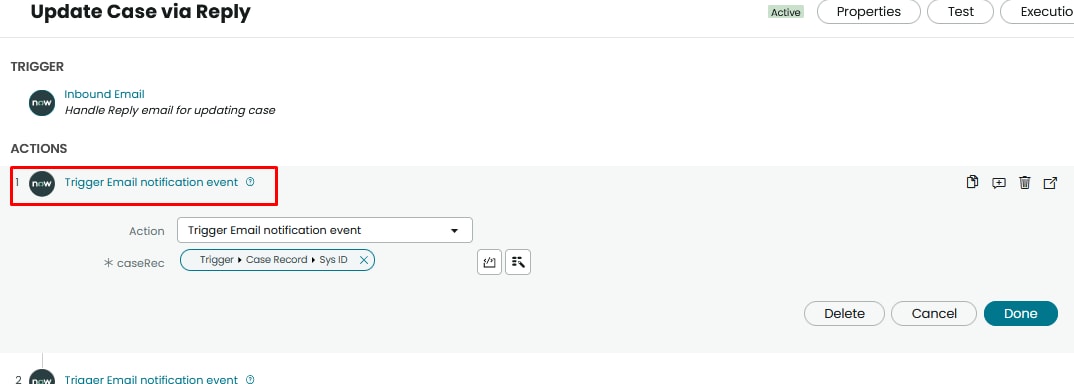1074x384 pixels.
Task: Click the Delete button
Action: tap(844, 313)
